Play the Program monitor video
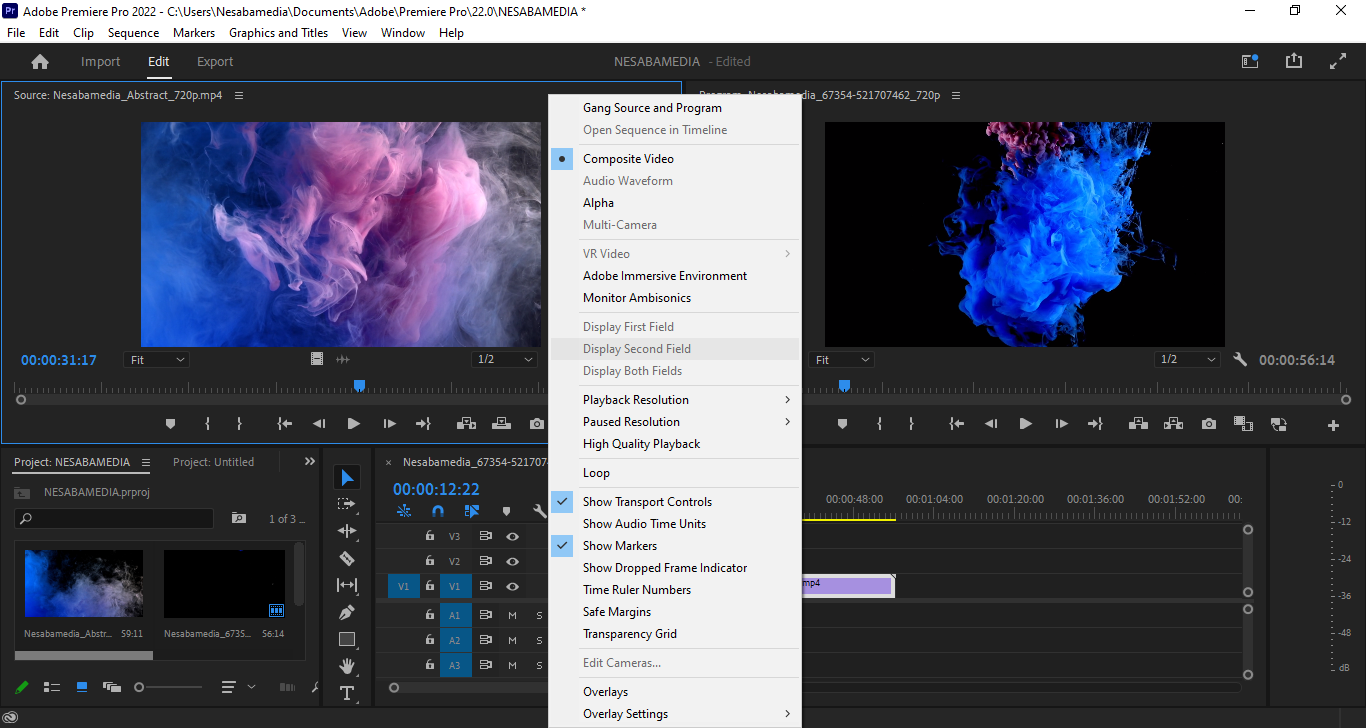 [x=1025, y=424]
